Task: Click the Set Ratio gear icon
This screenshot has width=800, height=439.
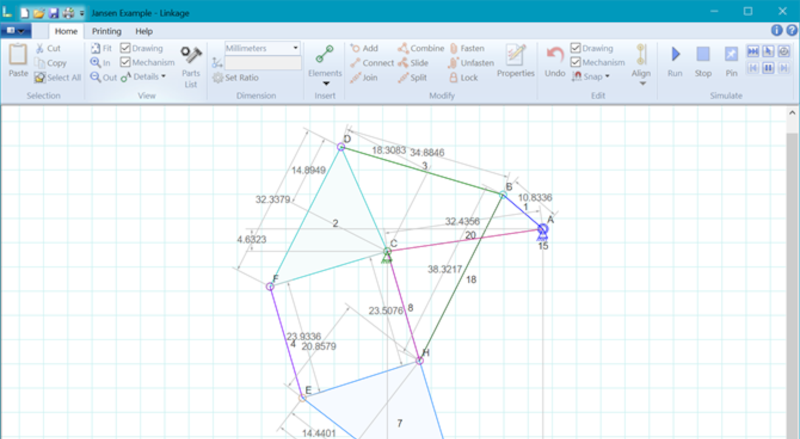Action: [218, 77]
